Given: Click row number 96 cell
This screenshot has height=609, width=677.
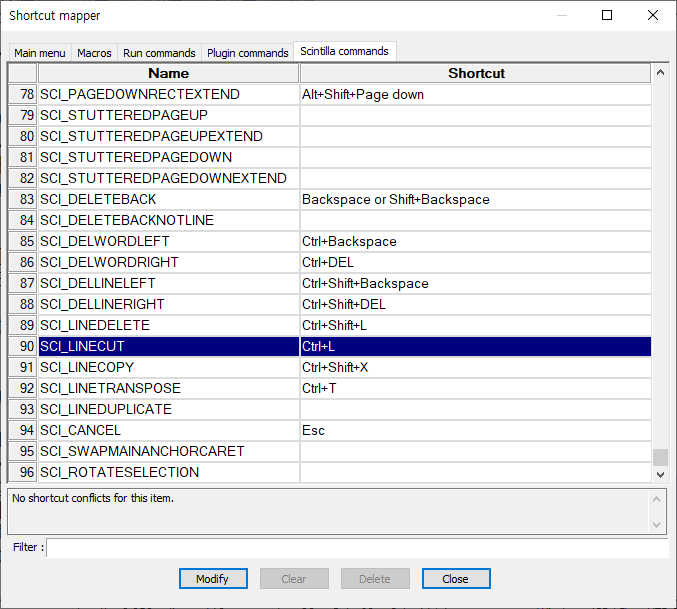Looking at the screenshot, I should tap(23, 472).
